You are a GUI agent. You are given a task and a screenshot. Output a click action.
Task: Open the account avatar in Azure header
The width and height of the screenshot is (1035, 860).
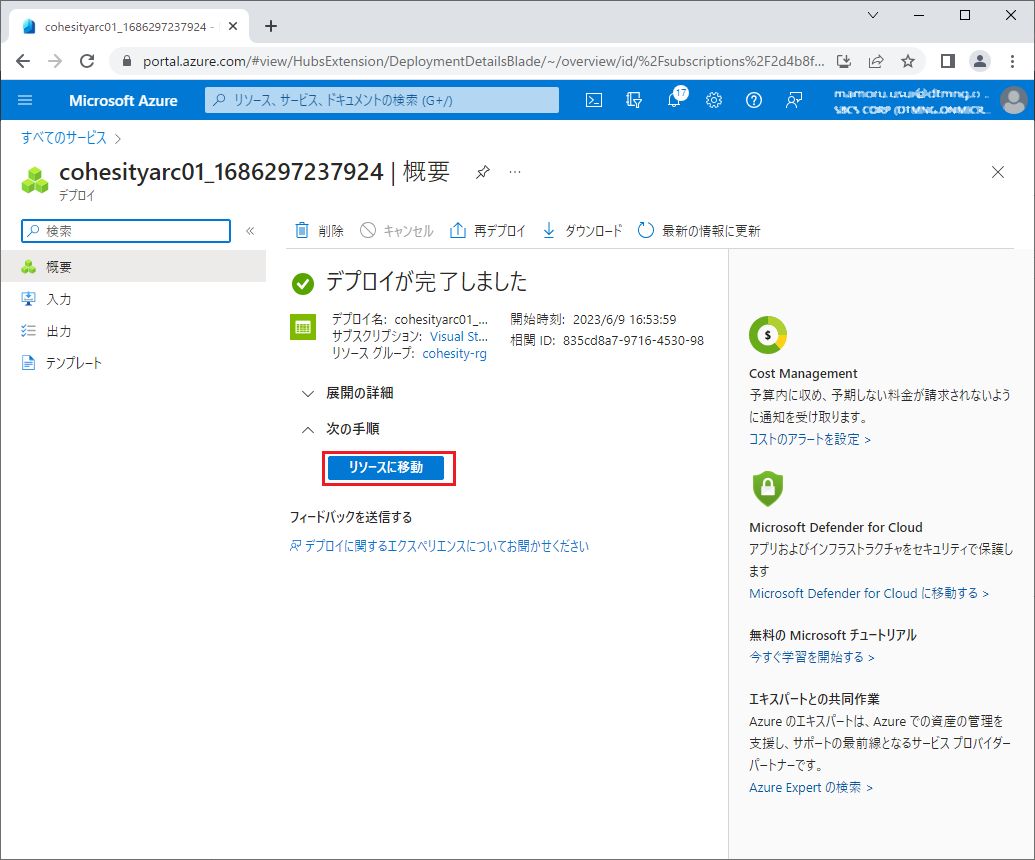pos(1013,100)
